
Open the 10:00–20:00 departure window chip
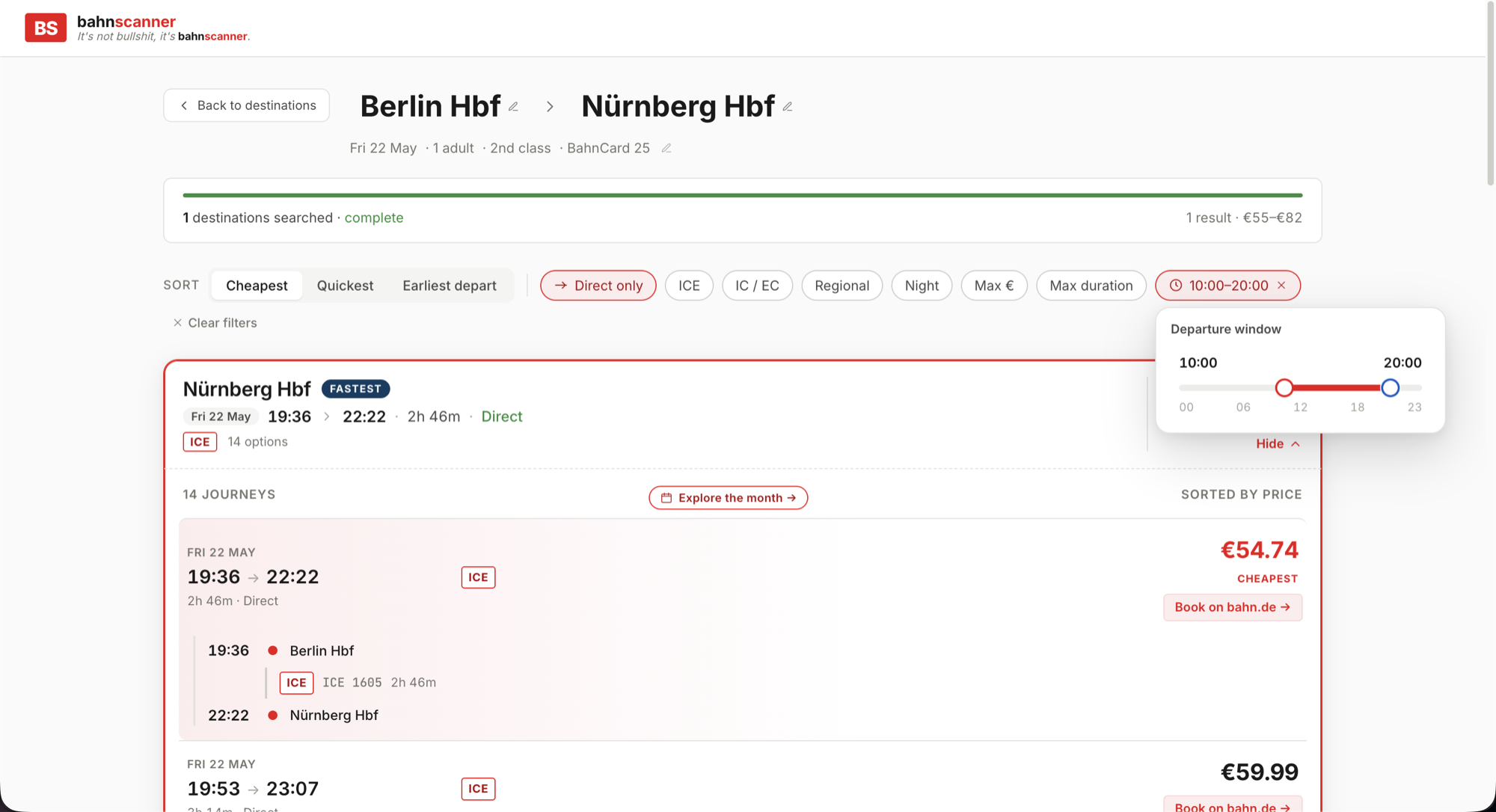(1227, 286)
